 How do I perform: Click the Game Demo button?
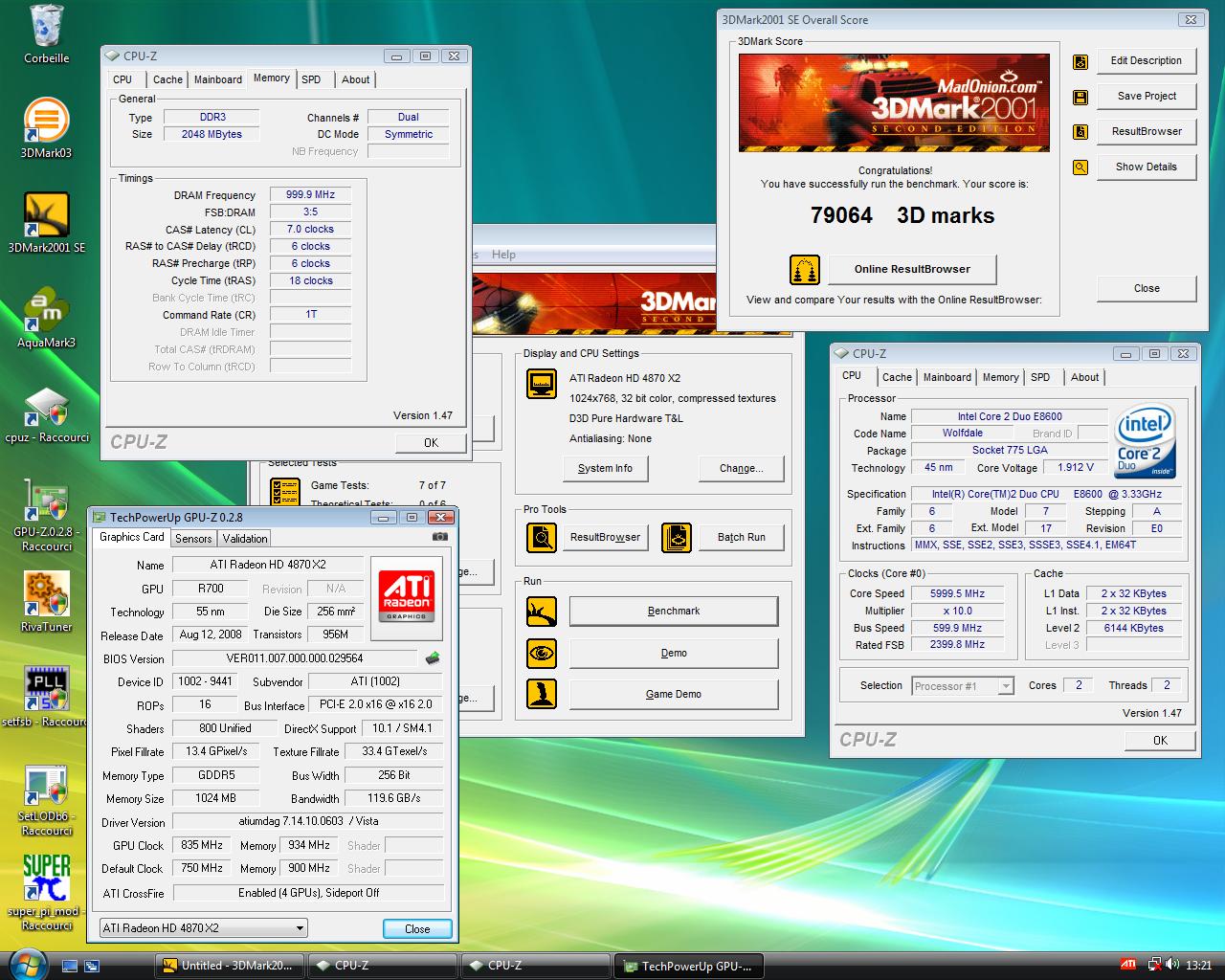pyautogui.click(x=674, y=695)
